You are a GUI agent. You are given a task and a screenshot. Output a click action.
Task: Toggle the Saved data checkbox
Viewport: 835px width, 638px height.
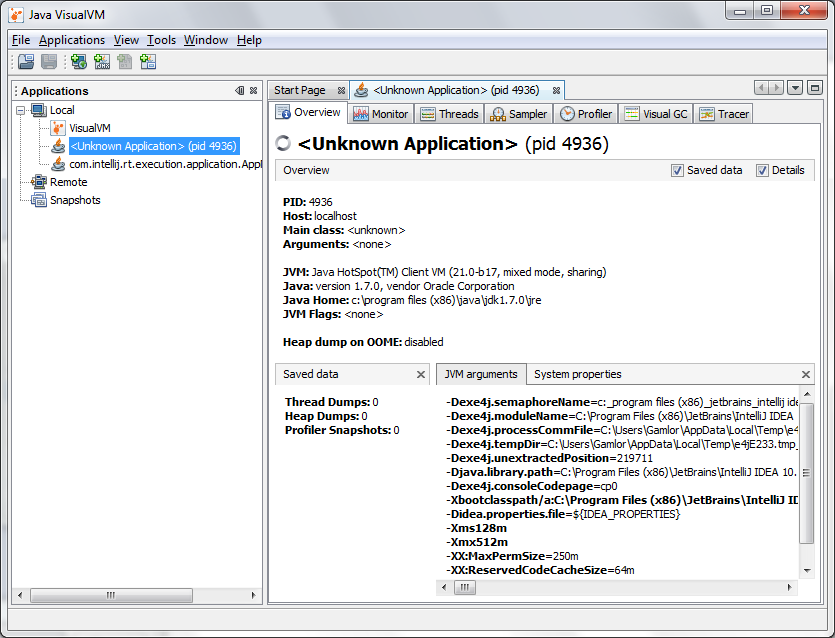(x=677, y=170)
